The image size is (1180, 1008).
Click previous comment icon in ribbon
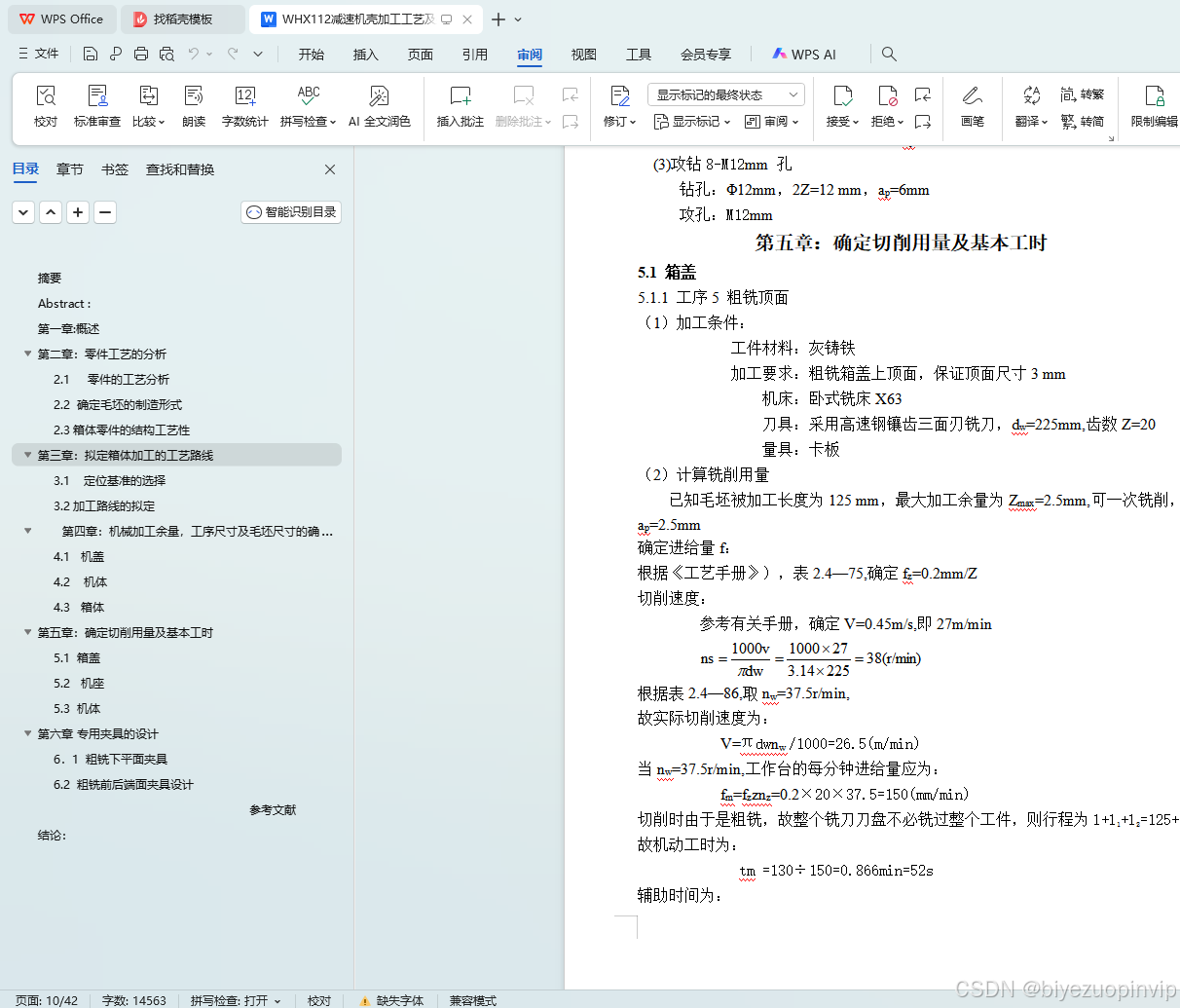[571, 94]
